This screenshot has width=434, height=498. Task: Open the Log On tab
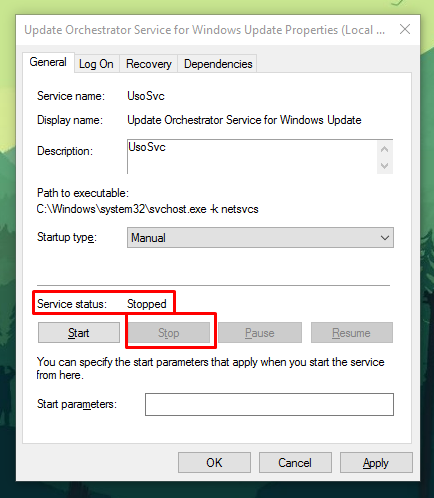click(x=96, y=64)
